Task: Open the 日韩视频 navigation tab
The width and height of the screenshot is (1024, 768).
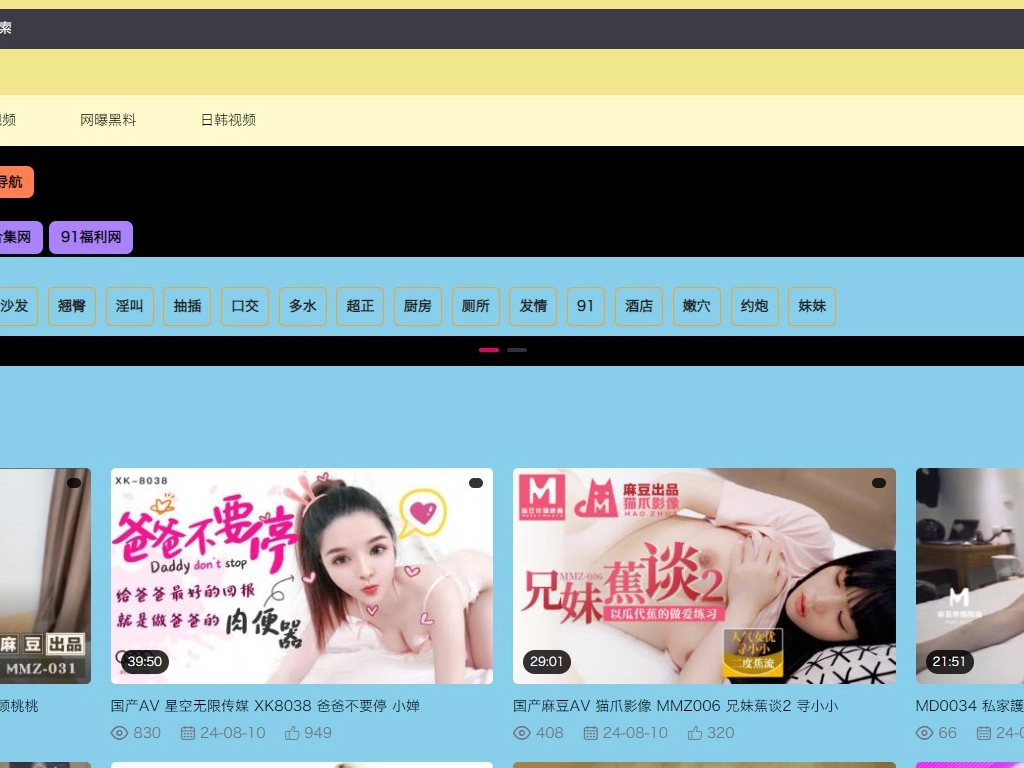Action: [228, 120]
